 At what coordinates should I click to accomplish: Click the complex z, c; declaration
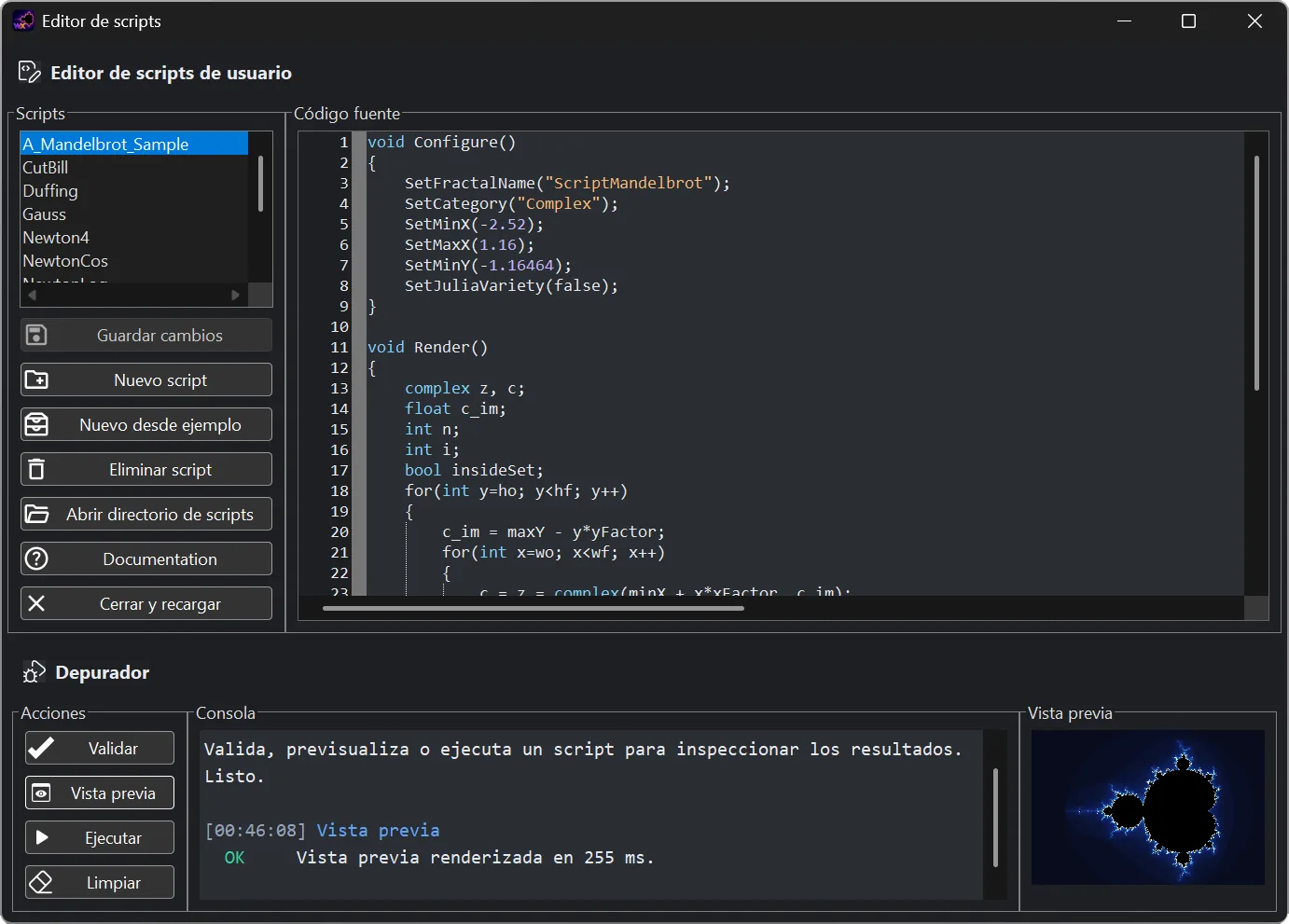(x=464, y=388)
